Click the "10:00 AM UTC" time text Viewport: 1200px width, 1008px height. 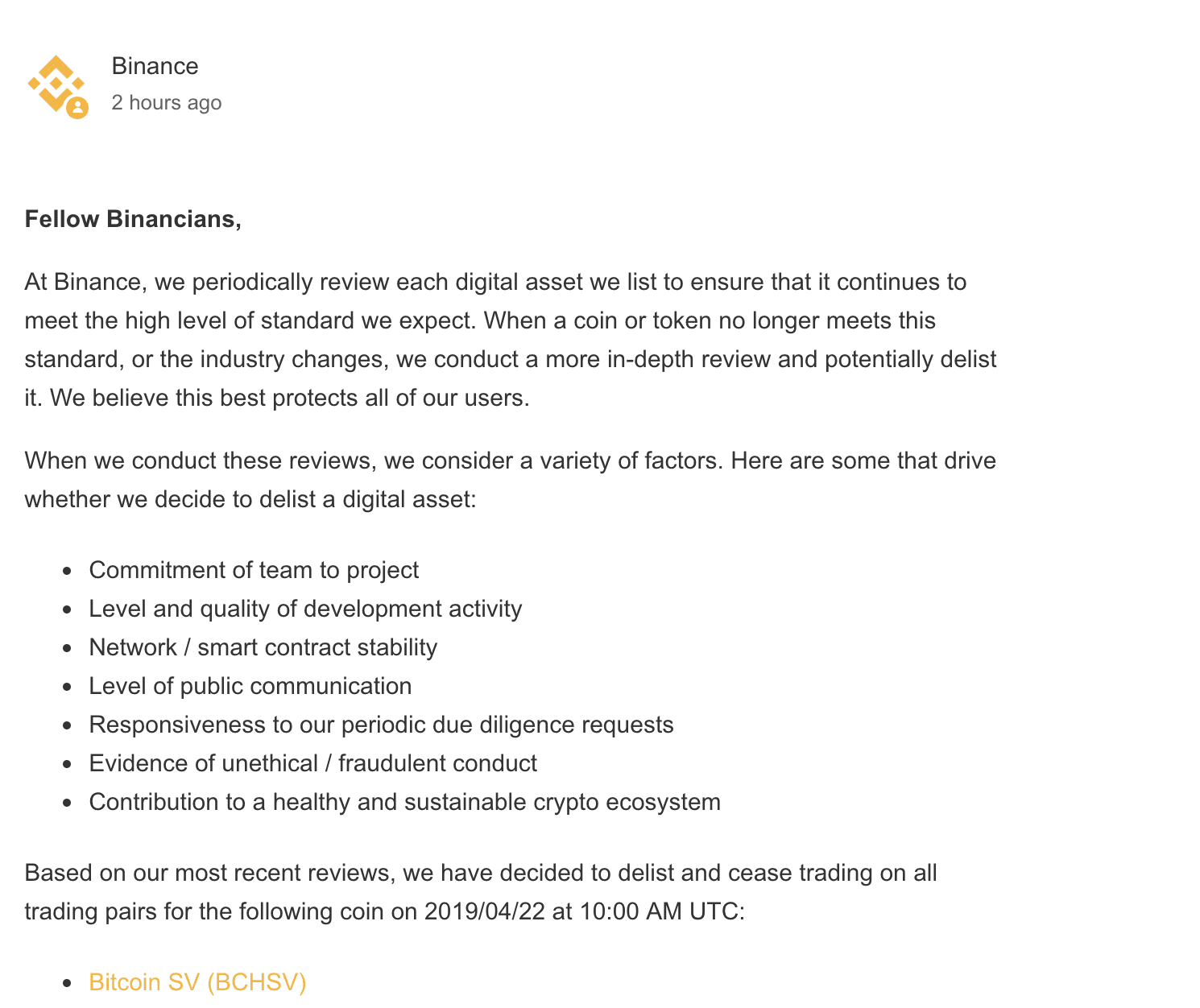click(x=662, y=911)
